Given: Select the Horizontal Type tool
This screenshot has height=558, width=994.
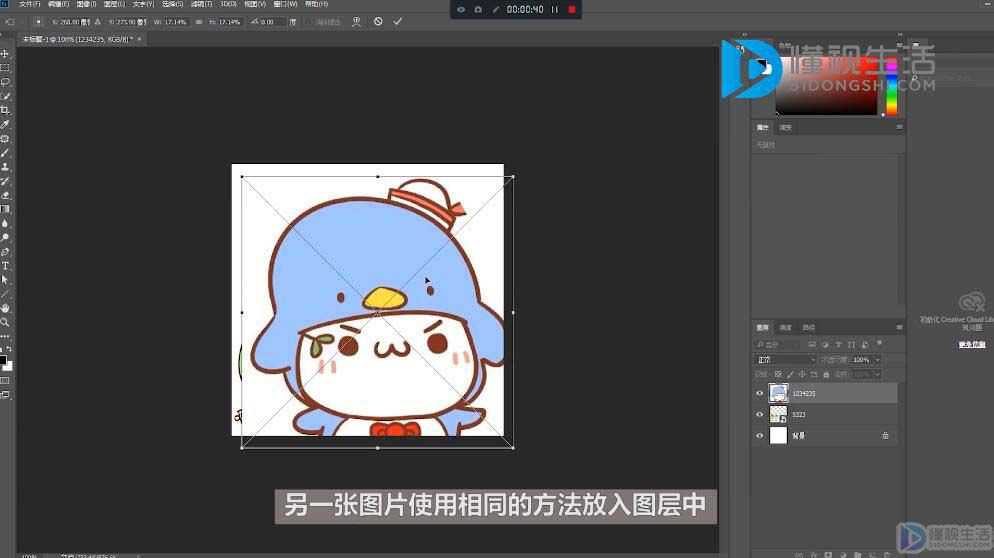Looking at the screenshot, I should click(x=5, y=265).
